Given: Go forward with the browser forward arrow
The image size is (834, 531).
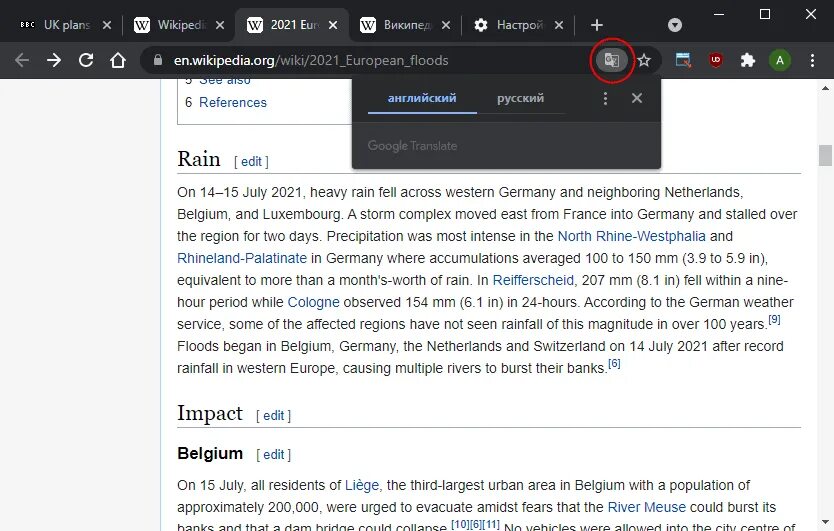Looking at the screenshot, I should coord(54,60).
